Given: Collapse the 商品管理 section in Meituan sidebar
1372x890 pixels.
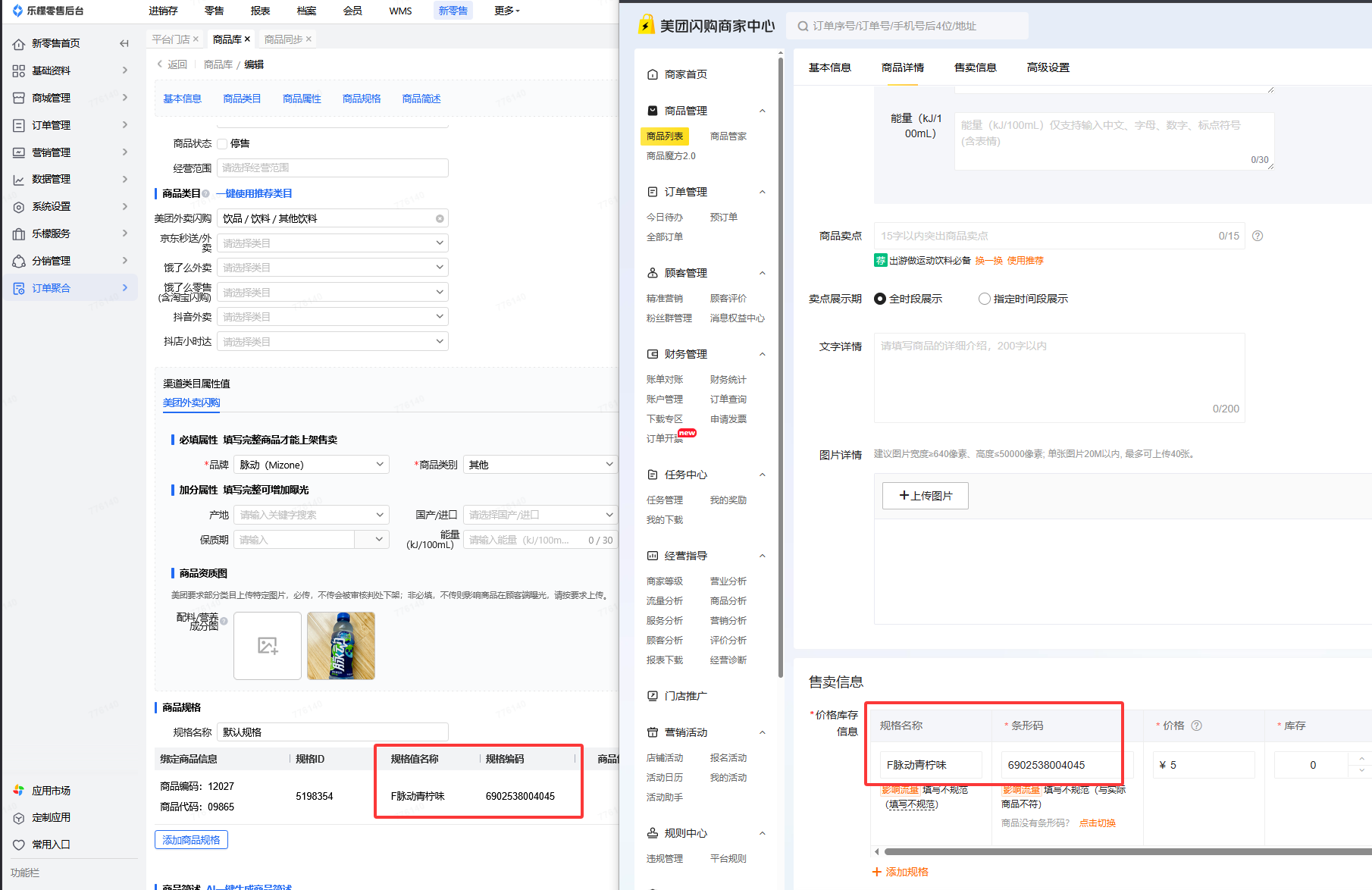Looking at the screenshot, I should pyautogui.click(x=763, y=111).
